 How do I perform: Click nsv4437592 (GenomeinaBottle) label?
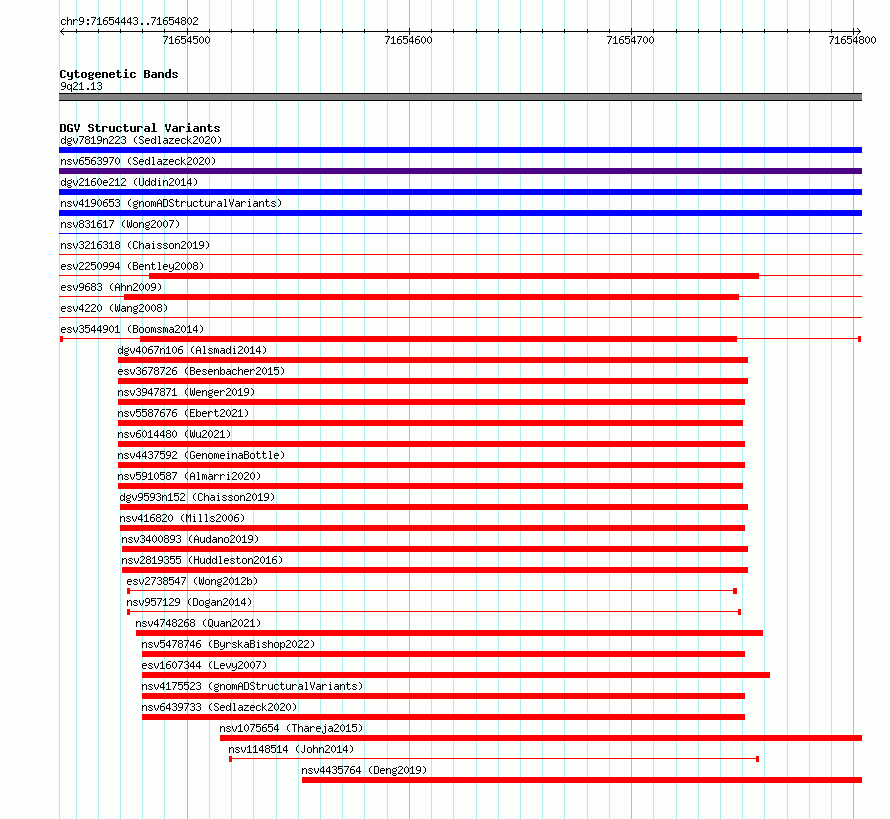coord(201,455)
